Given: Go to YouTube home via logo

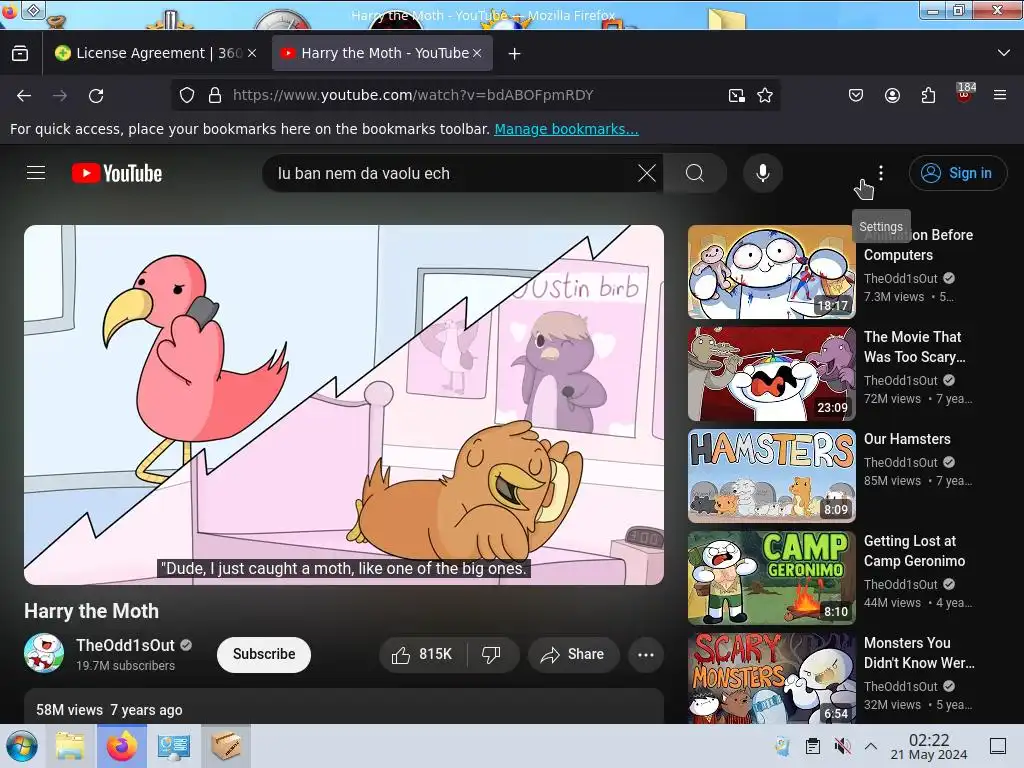Looking at the screenshot, I should click(x=117, y=173).
